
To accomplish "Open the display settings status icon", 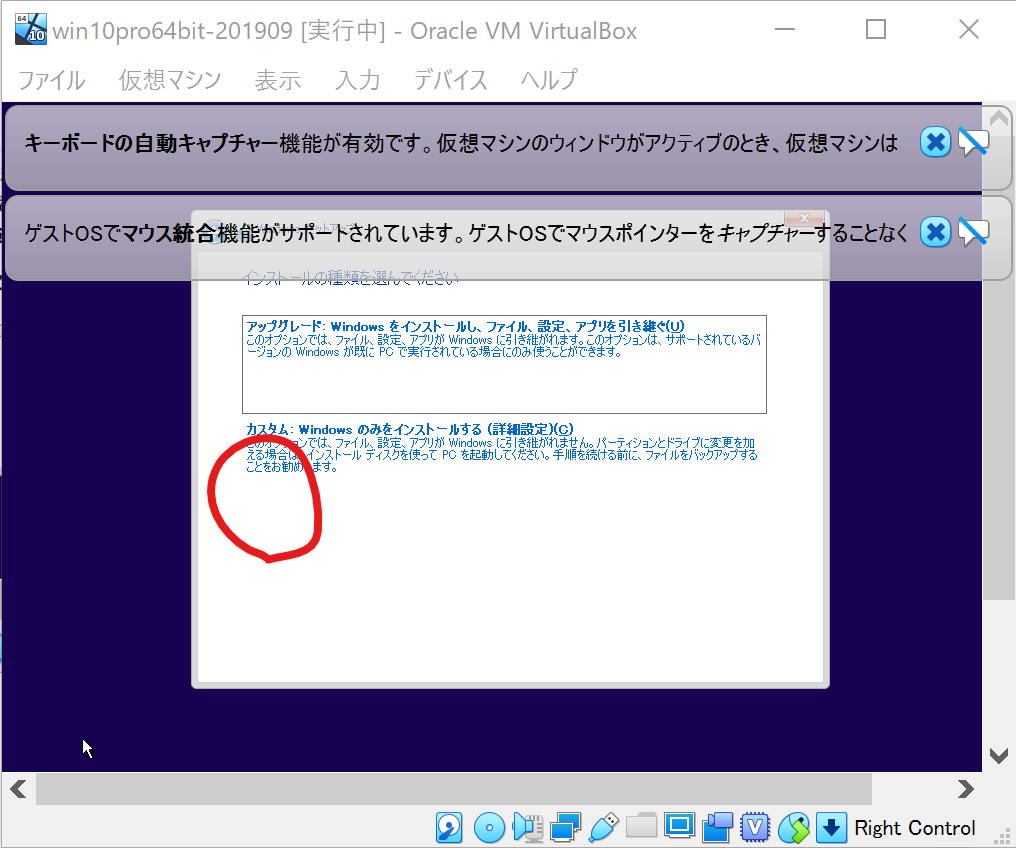I will click(x=679, y=827).
